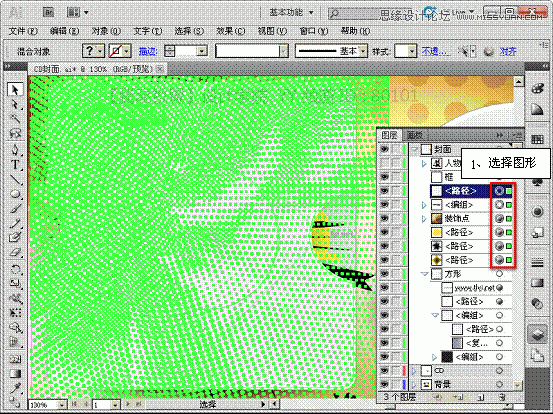
Task: Collapse the 方形 sublayer
Action: 424,274
